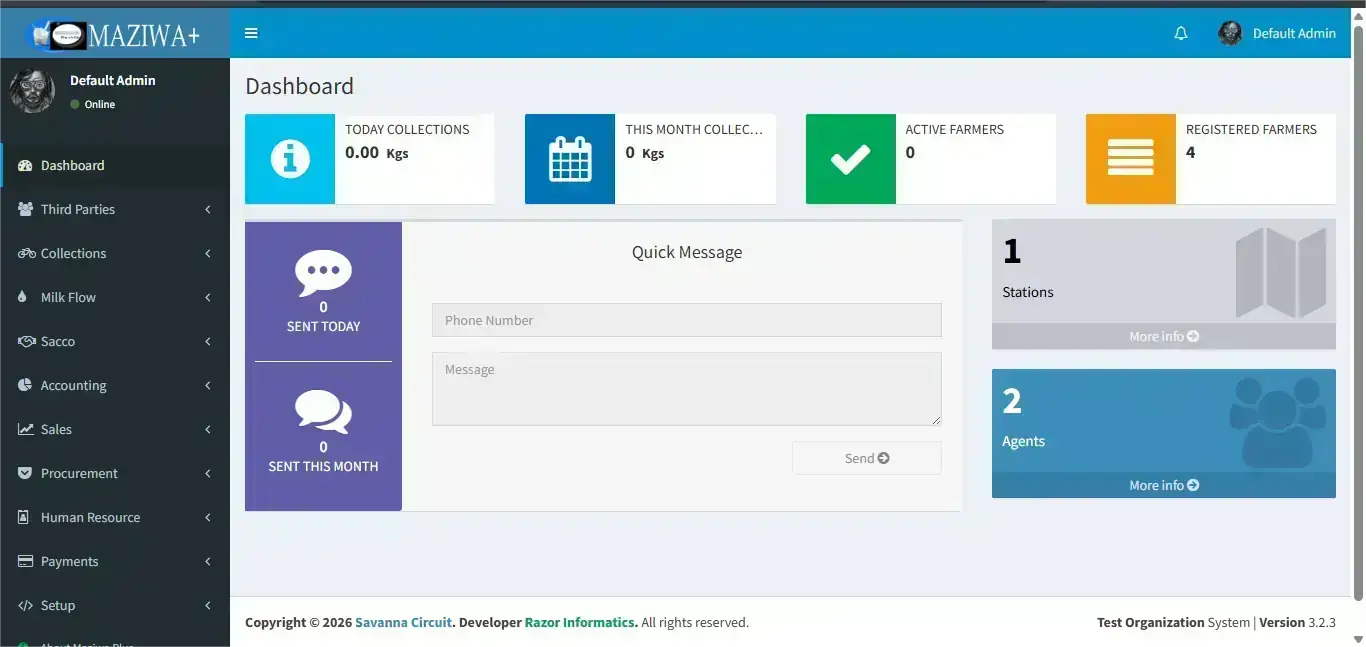The image size is (1366, 647).
Task: Click the Phone Number input field
Action: 686,320
